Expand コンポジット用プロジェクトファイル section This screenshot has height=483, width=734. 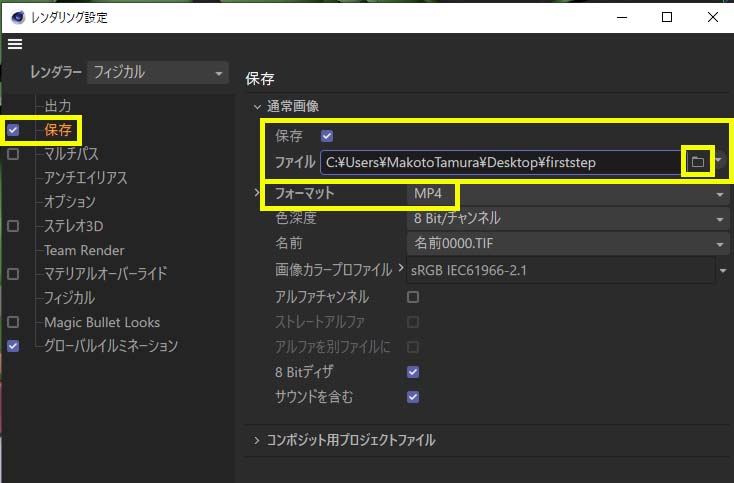[257, 440]
